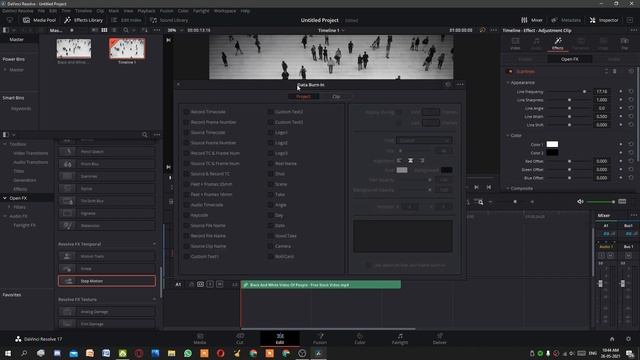Open the Edit Index panel
Screen dimensions: 640x360
126,20
